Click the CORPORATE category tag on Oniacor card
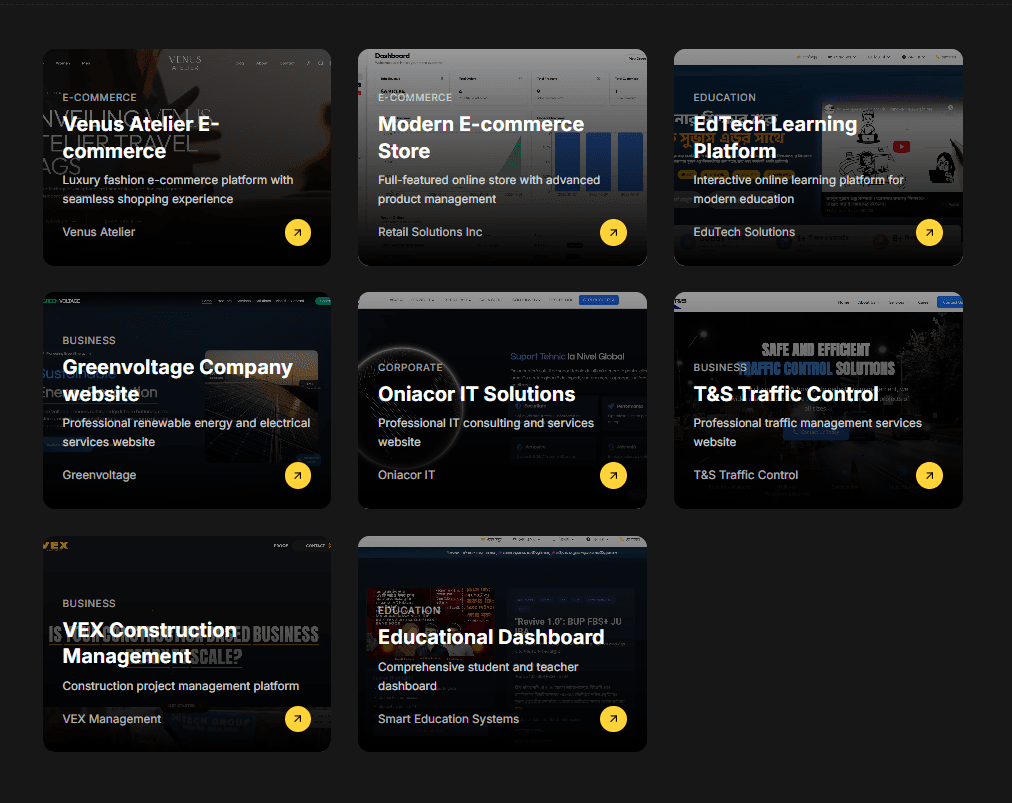Viewport: 1012px width, 803px height. coord(410,368)
